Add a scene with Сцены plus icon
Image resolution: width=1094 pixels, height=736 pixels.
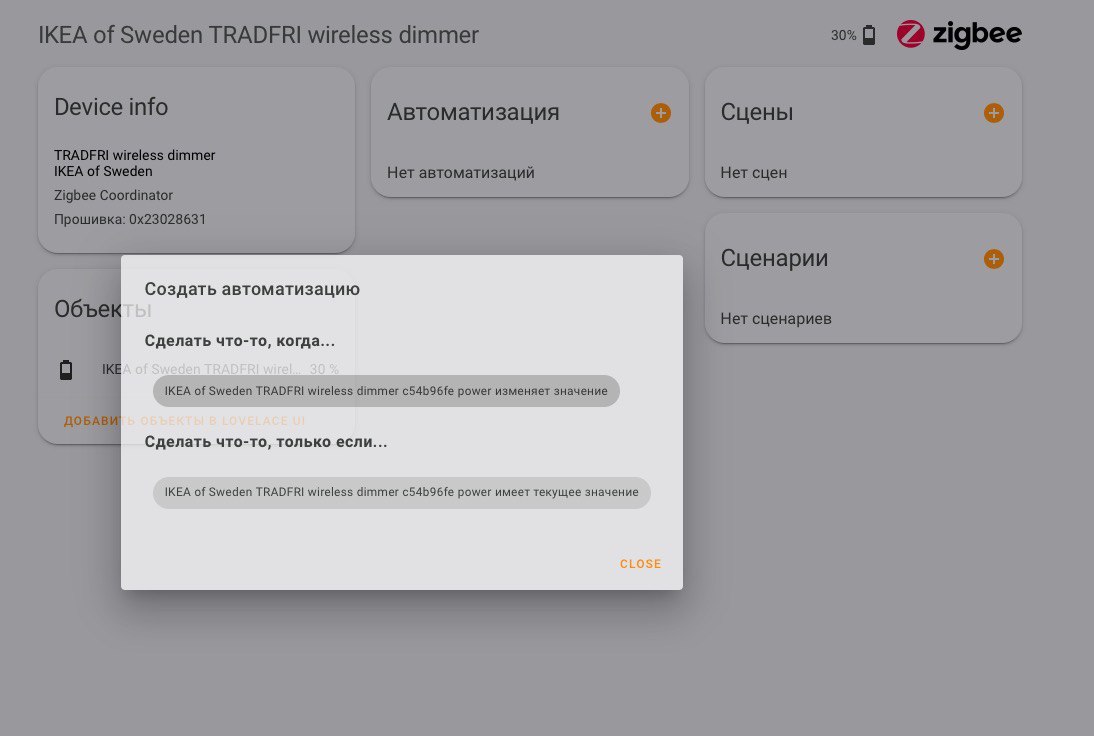click(994, 113)
